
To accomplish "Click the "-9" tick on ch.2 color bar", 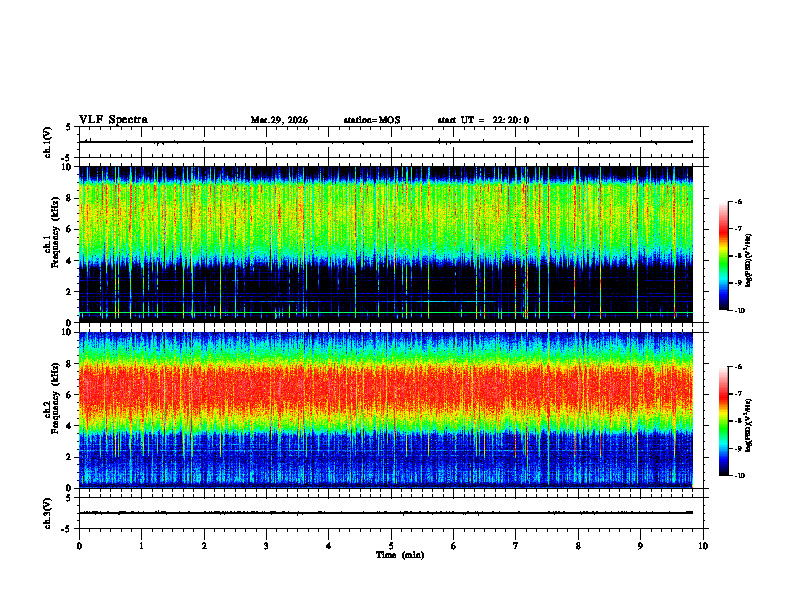I will (738, 448).
